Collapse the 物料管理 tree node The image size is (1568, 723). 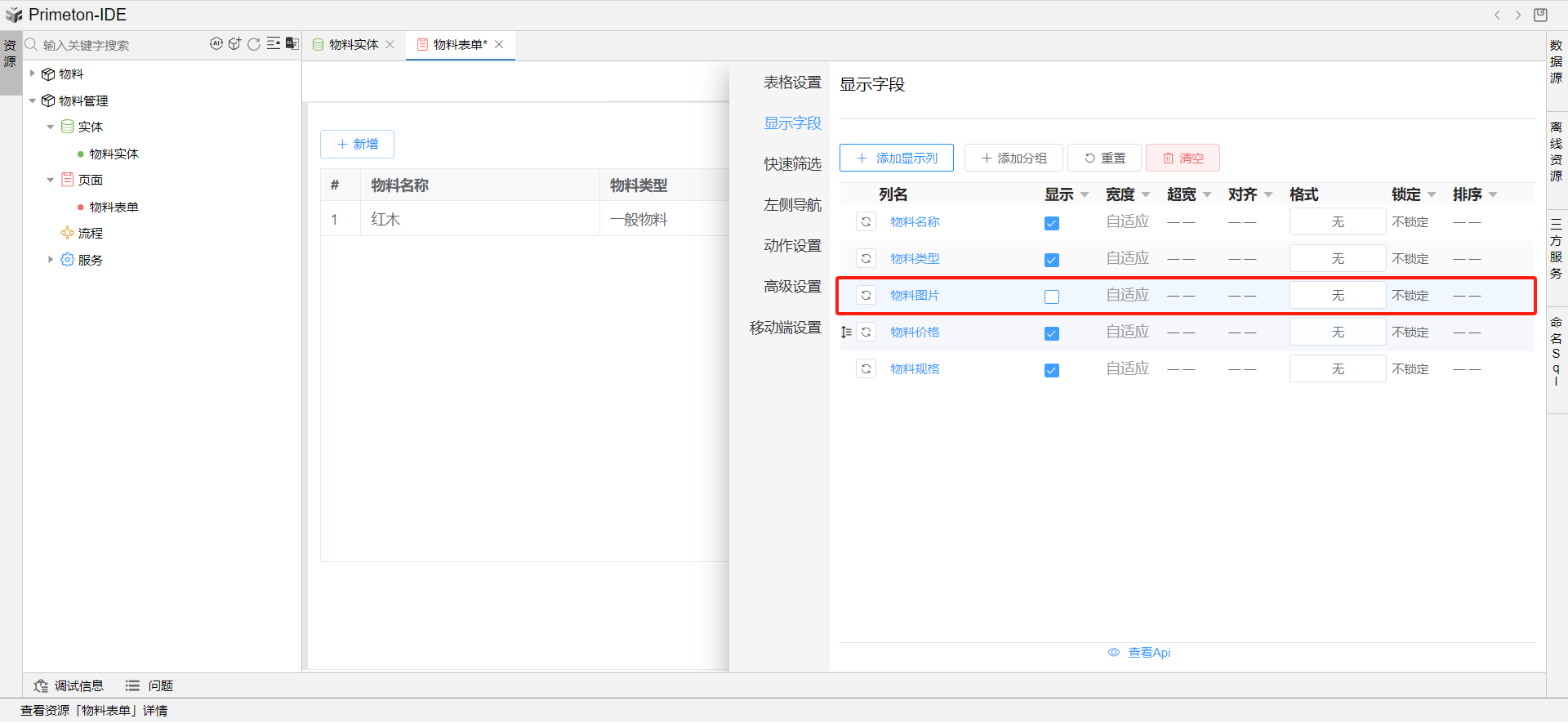click(33, 100)
